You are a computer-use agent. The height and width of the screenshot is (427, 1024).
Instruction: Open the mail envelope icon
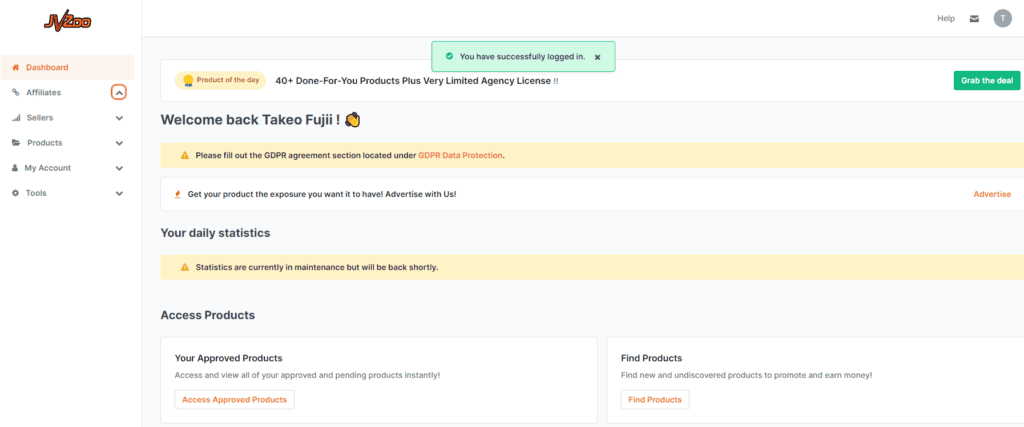tap(974, 19)
